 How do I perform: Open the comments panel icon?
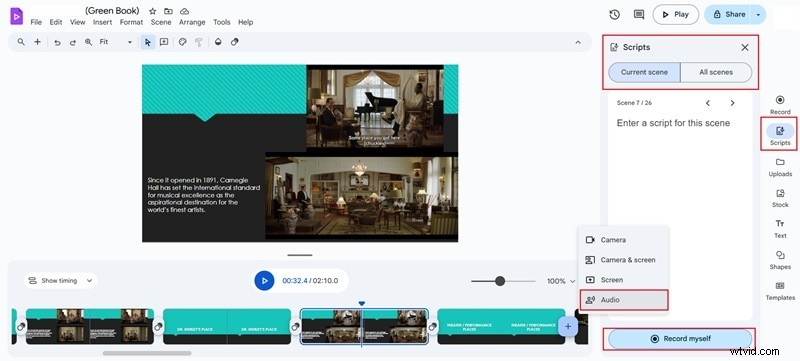coord(639,14)
